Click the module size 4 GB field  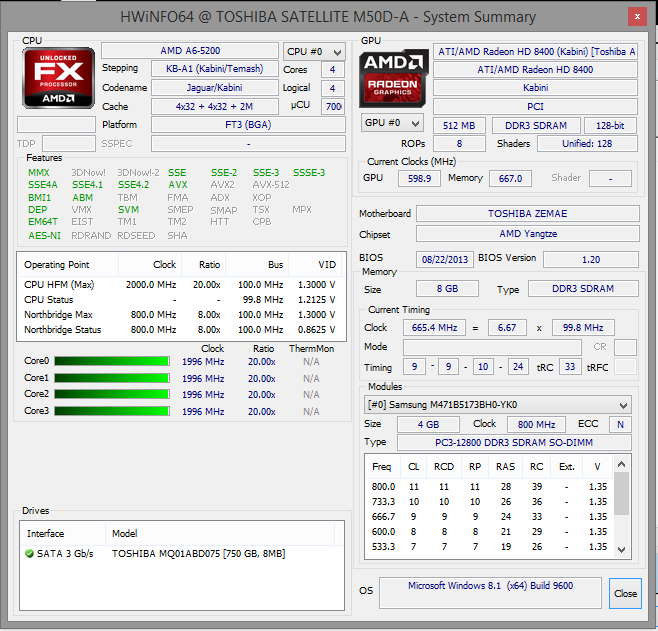(428, 425)
